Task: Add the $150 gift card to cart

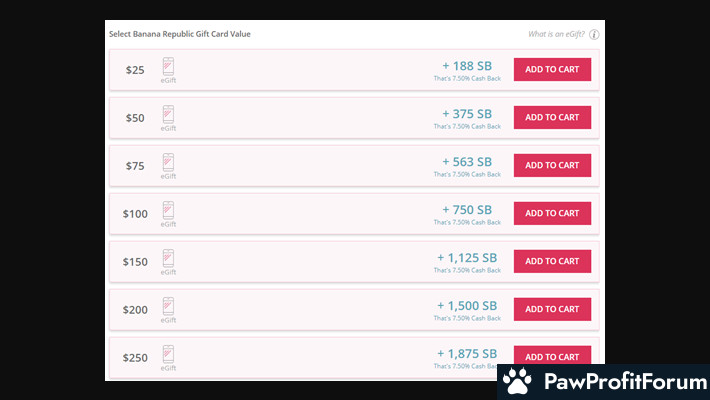Action: pos(552,261)
